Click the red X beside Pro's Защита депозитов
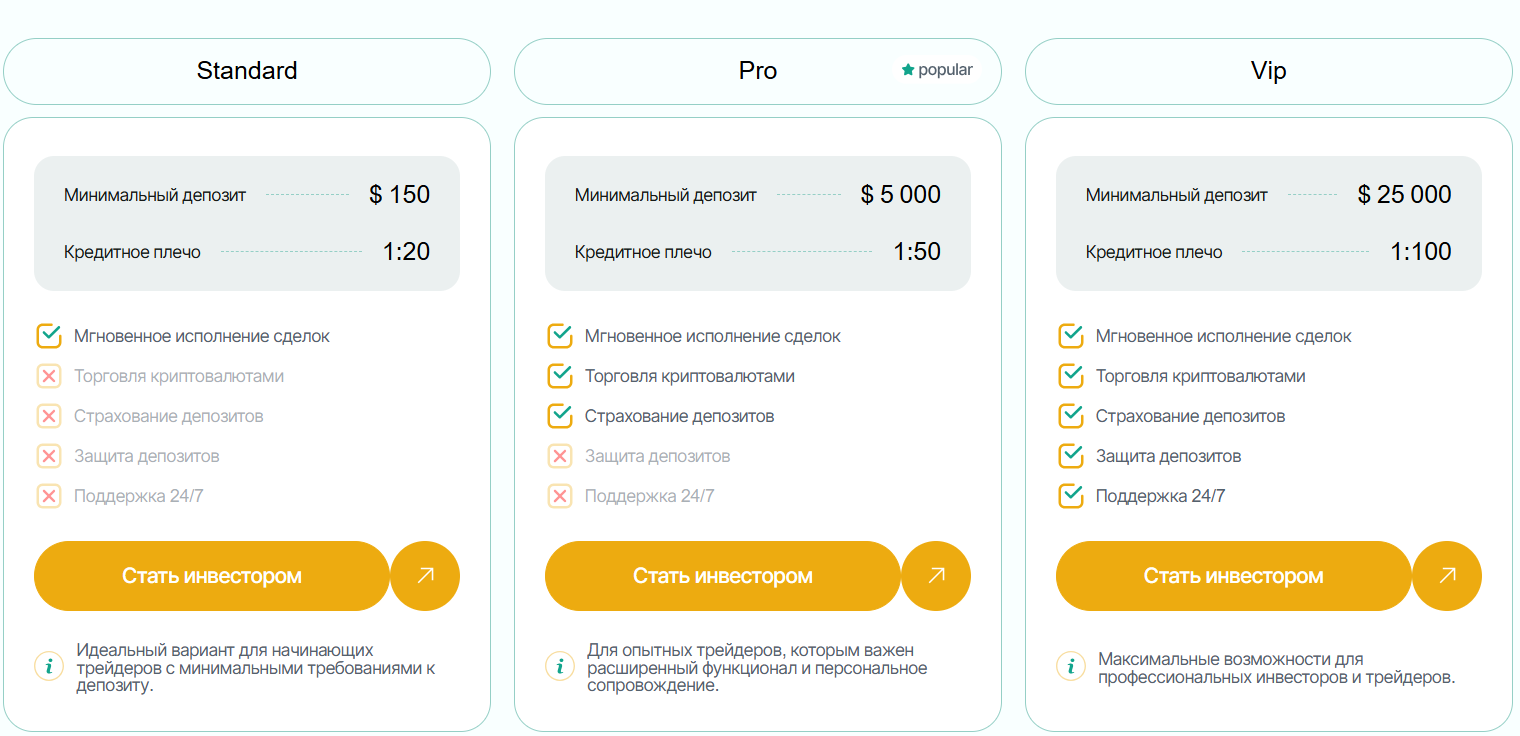The width and height of the screenshot is (1520, 736). pos(560,456)
